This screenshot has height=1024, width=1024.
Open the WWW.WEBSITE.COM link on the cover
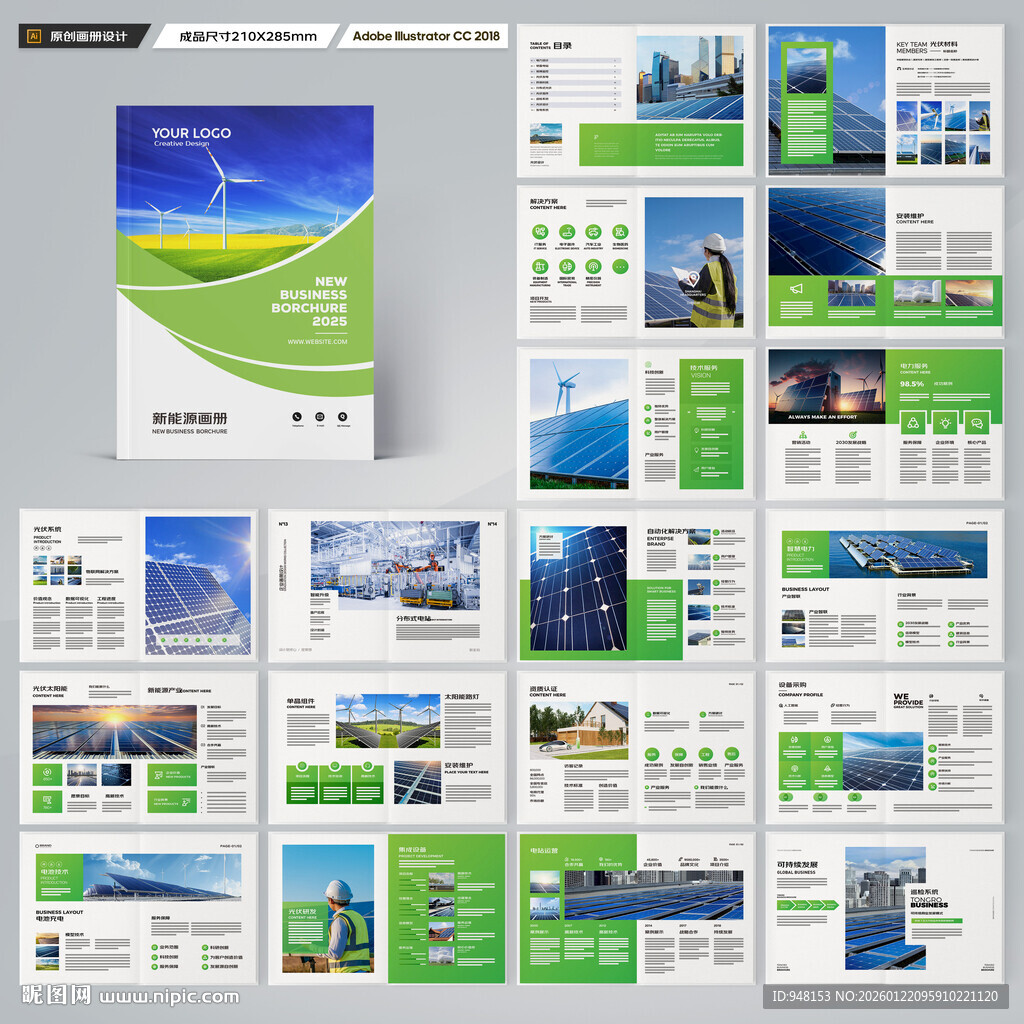click(317, 342)
